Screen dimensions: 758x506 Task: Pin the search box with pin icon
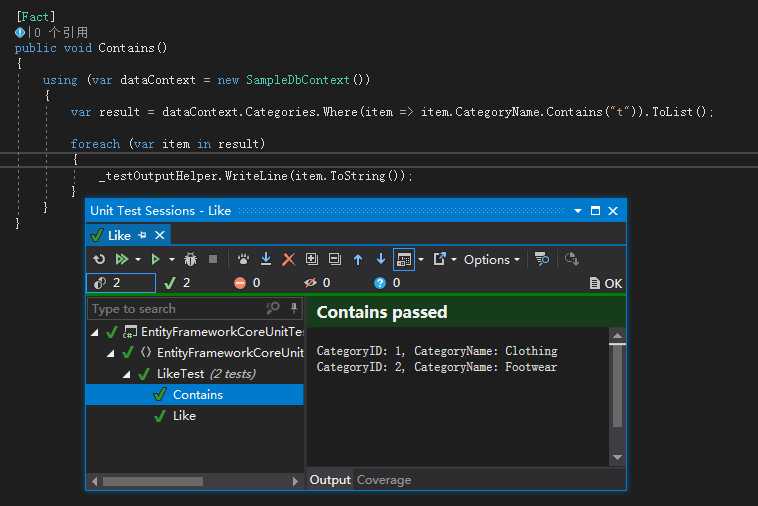(x=293, y=308)
